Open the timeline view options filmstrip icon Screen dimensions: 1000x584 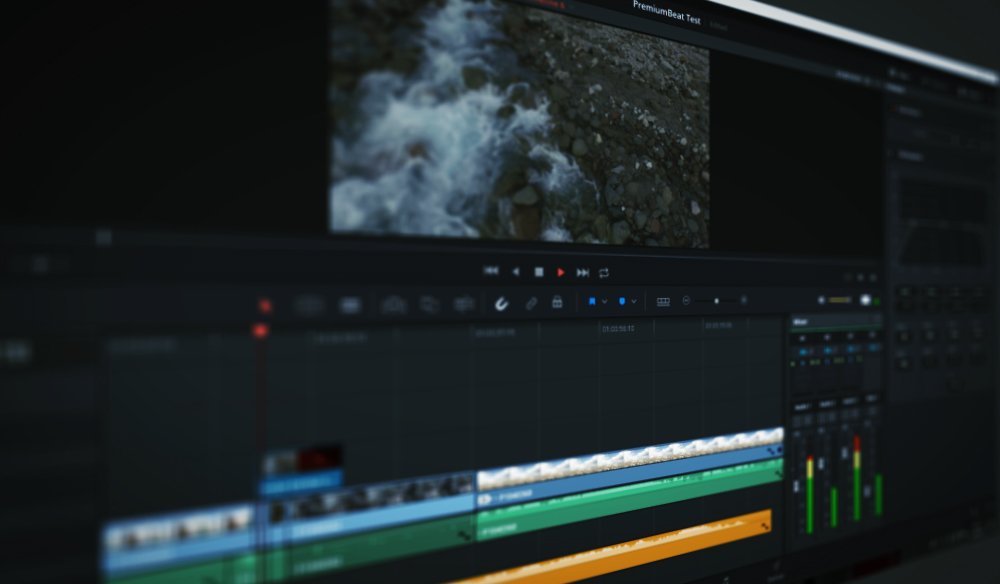pyautogui.click(x=664, y=300)
